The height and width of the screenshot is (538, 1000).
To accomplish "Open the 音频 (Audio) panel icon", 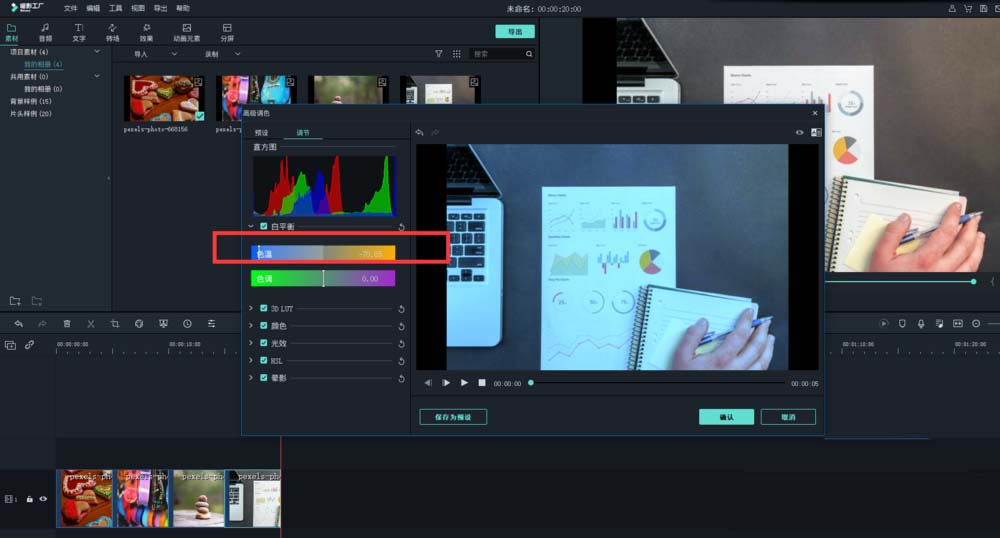I will [x=45, y=32].
